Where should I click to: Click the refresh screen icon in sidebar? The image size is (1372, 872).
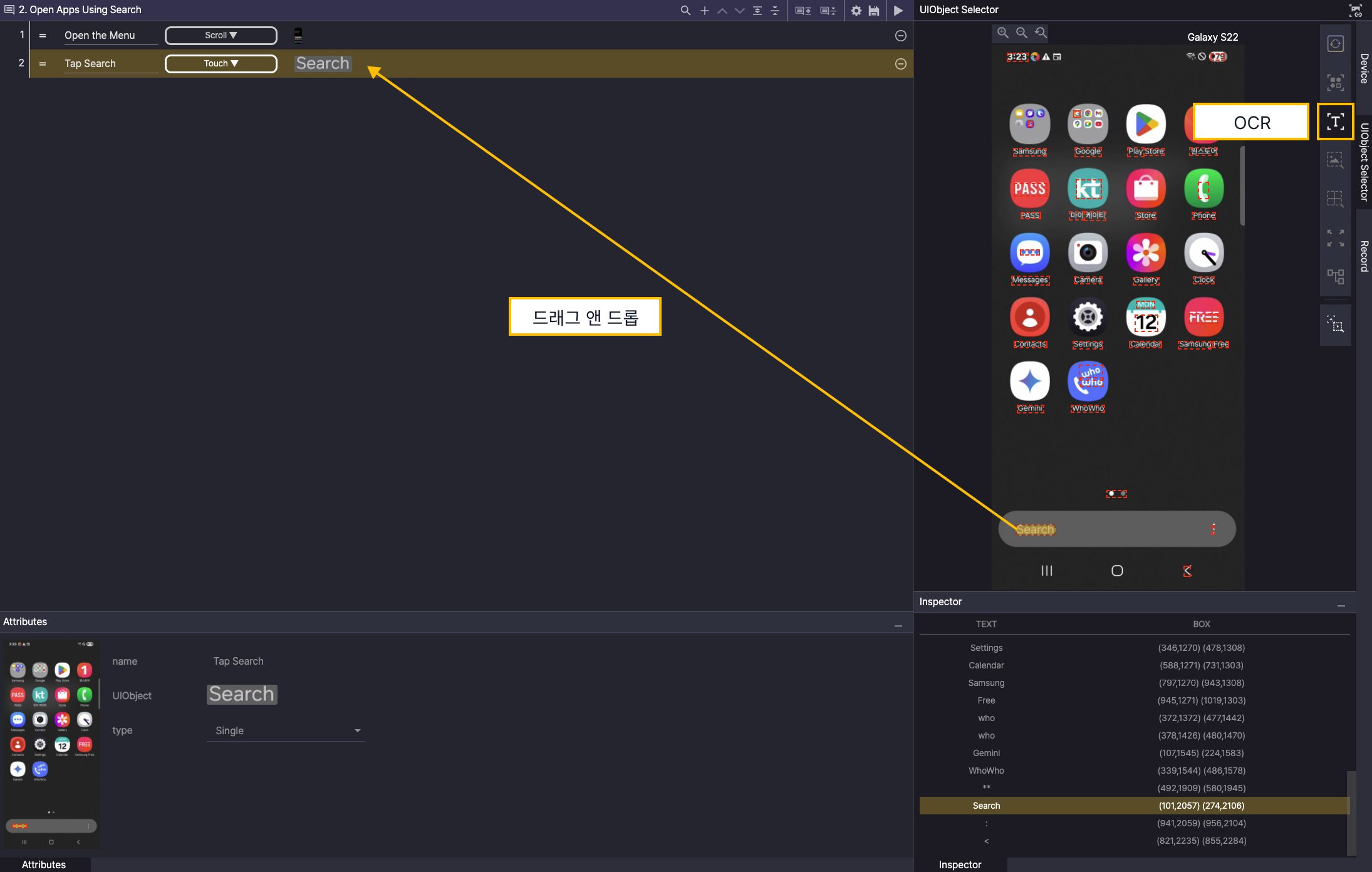(1335, 44)
